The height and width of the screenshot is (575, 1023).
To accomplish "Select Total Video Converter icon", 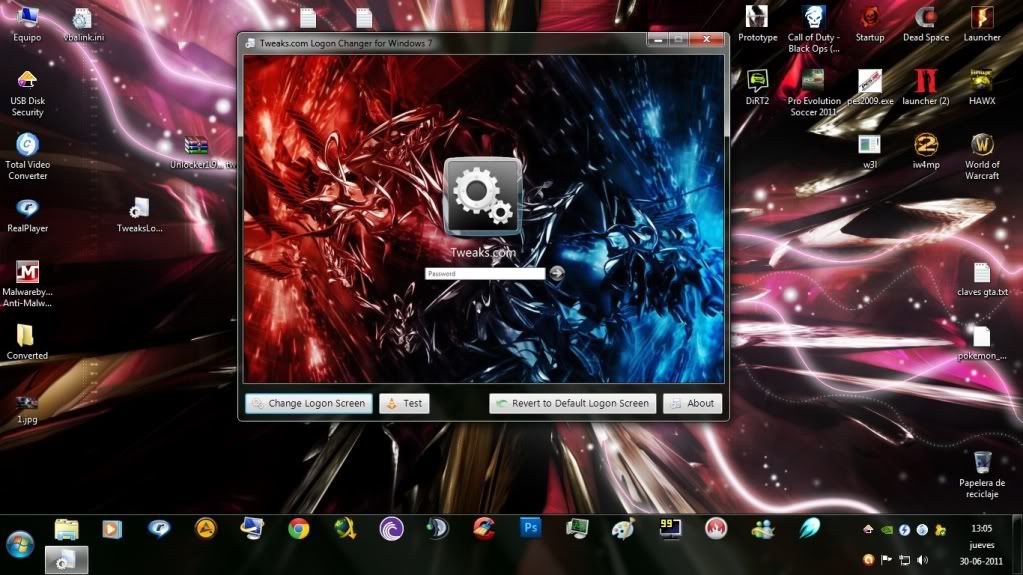I will pyautogui.click(x=27, y=157).
